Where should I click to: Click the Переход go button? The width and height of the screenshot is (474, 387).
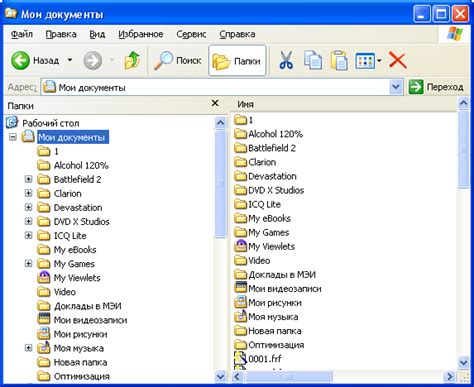436,87
